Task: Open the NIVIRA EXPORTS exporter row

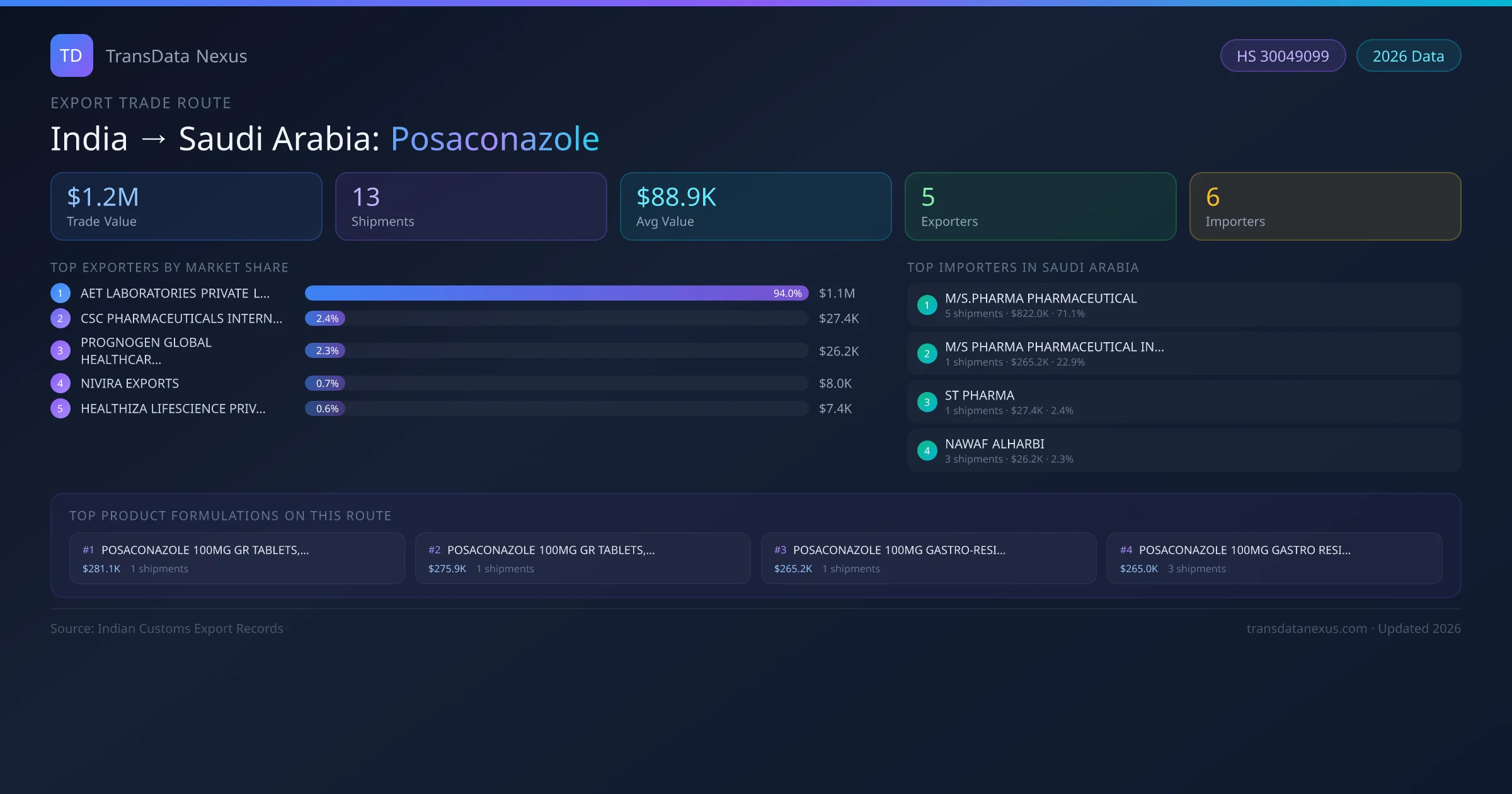Action: point(130,383)
